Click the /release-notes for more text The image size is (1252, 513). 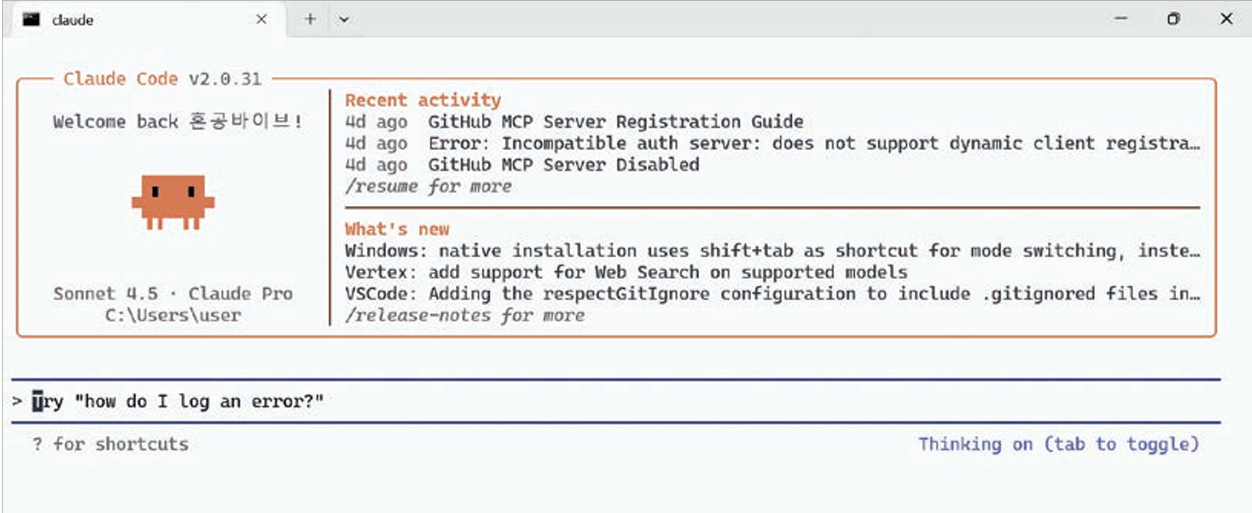pos(464,315)
